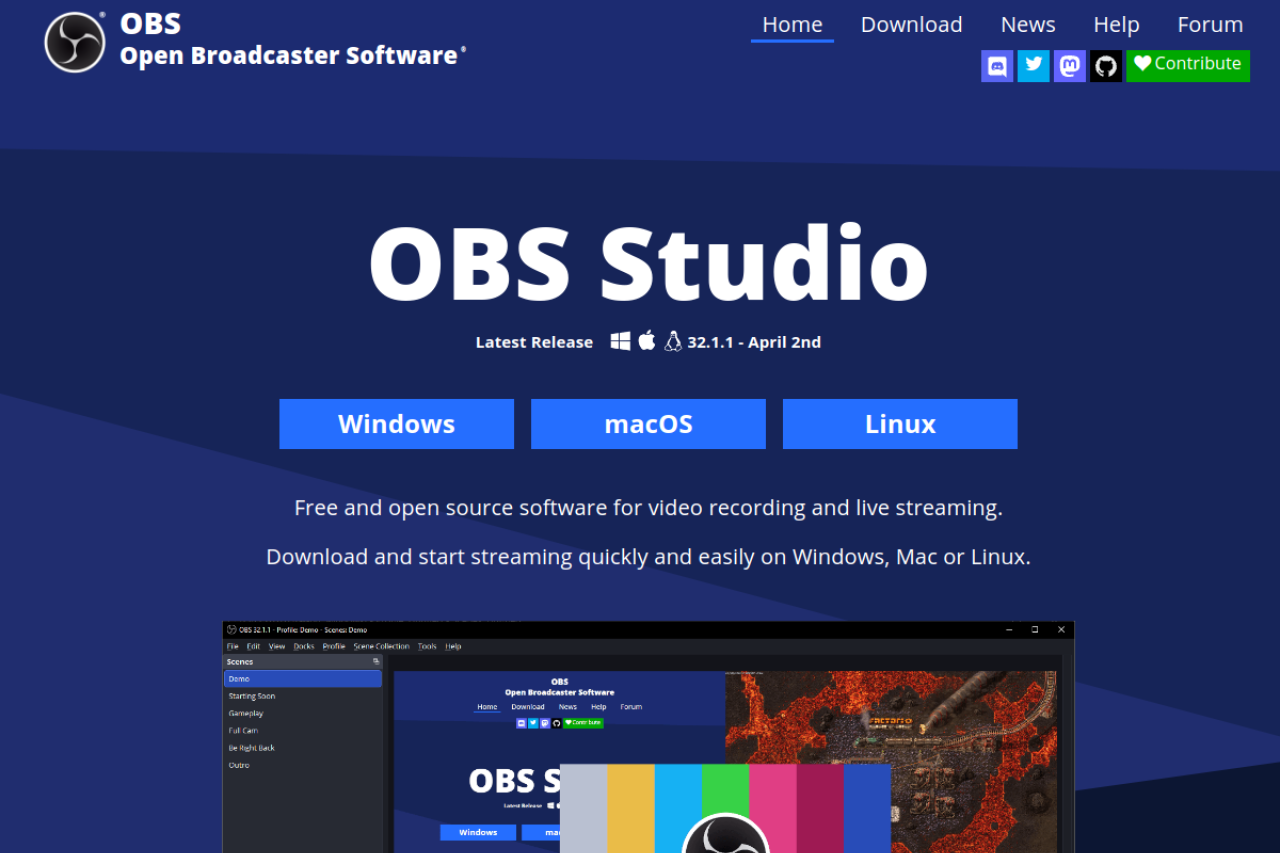Open Help in the app screenshot's menu bar
The image size is (1280, 853).
tap(453, 647)
